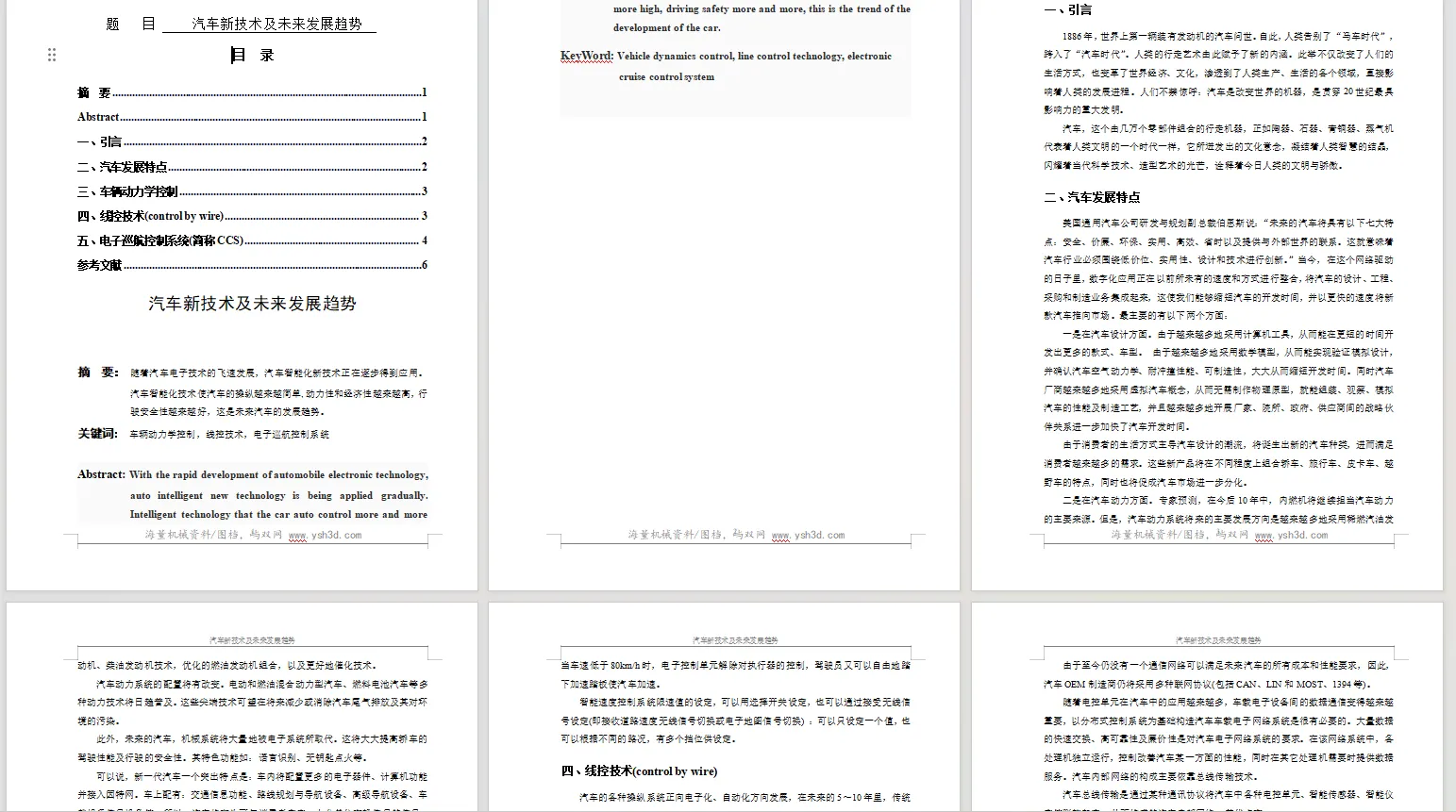The width and height of the screenshot is (1456, 812).
Task: Open the www.ysh3d.com link in page one footer
Action: pyautogui.click(x=325, y=535)
